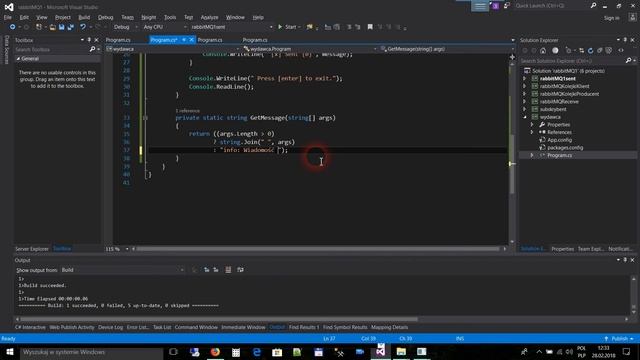Click the Undo arrow in toolbar
Image resolution: width=640 pixels, height=360 pixels.
83,27
